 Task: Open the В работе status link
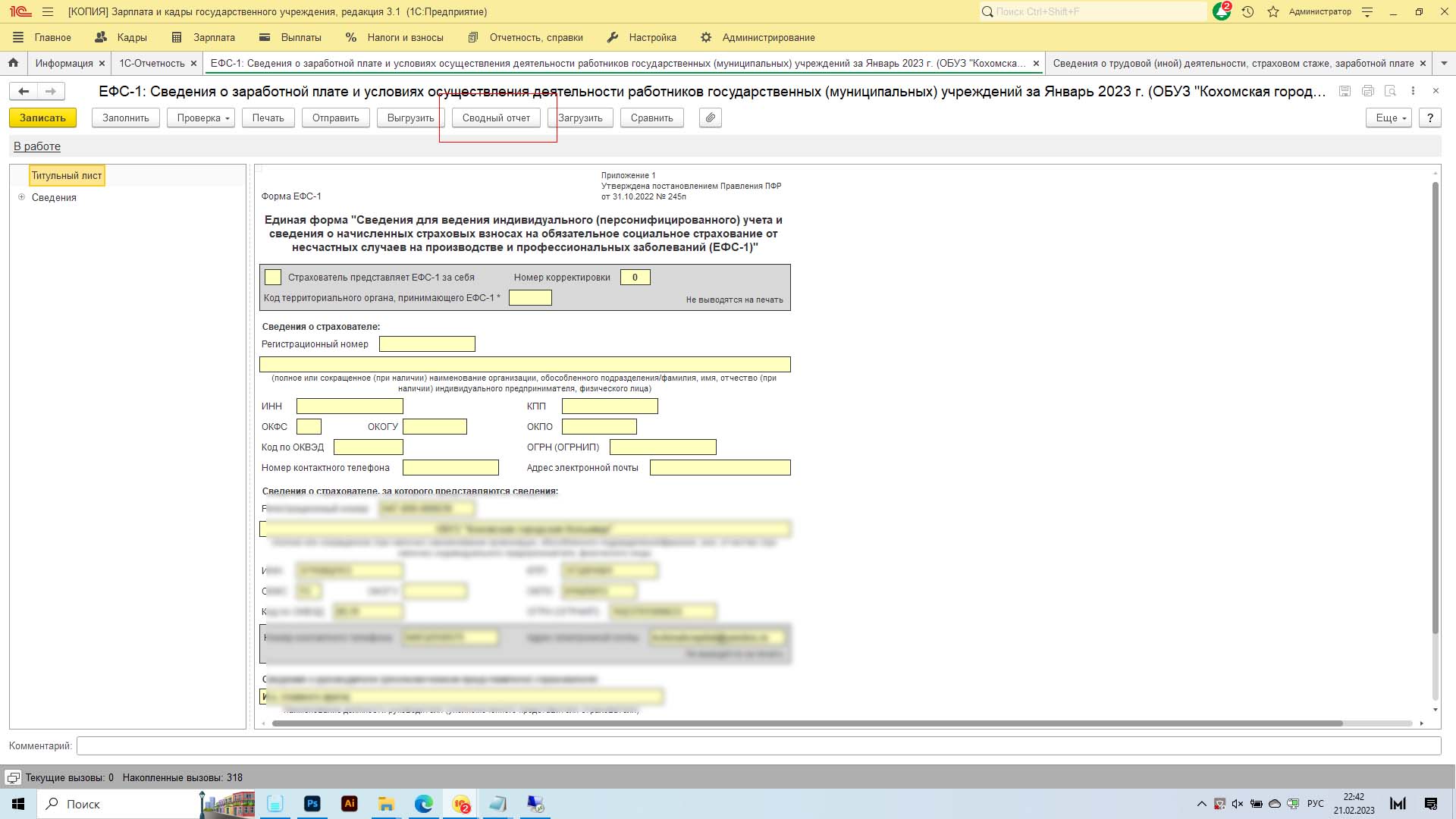coord(37,146)
